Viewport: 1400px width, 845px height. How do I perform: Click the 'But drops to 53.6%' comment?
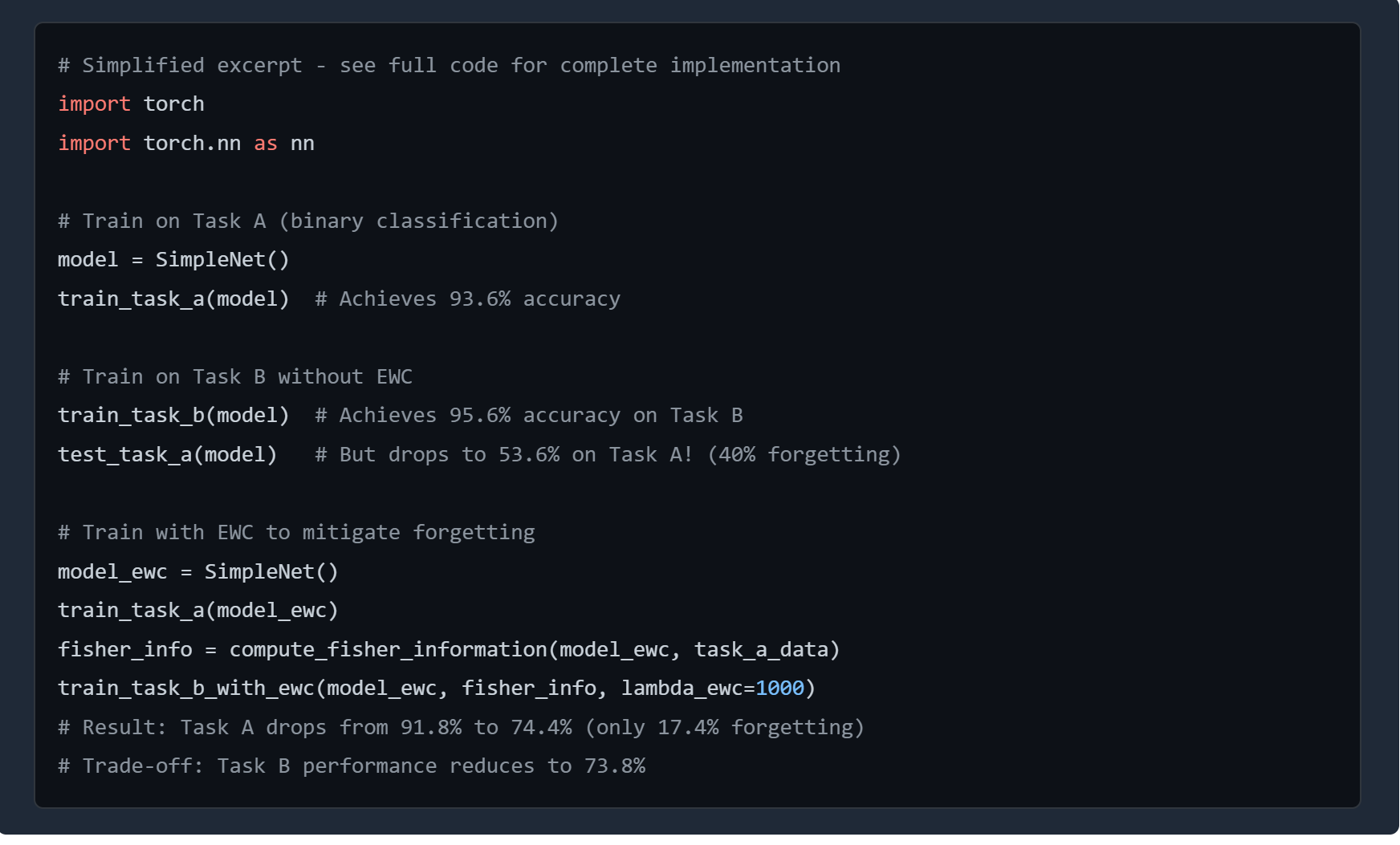[608, 455]
